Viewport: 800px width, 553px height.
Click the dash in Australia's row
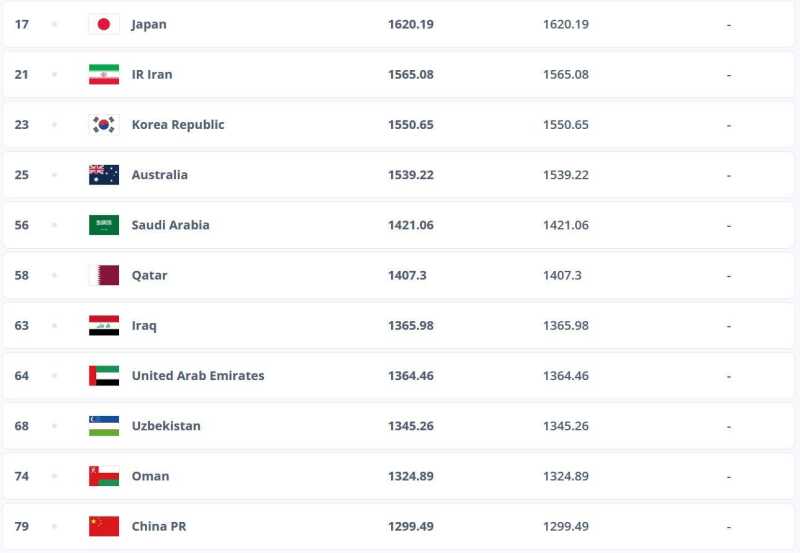[729, 175]
